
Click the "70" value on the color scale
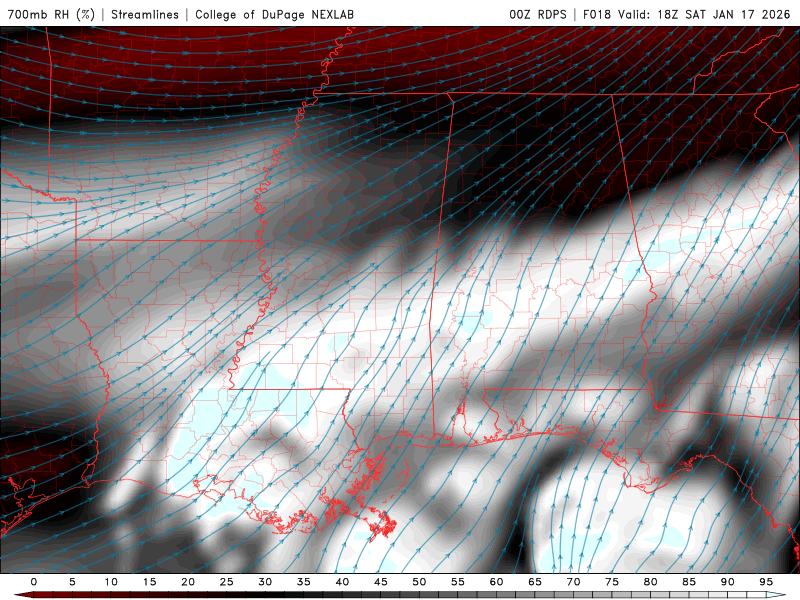coord(573,582)
